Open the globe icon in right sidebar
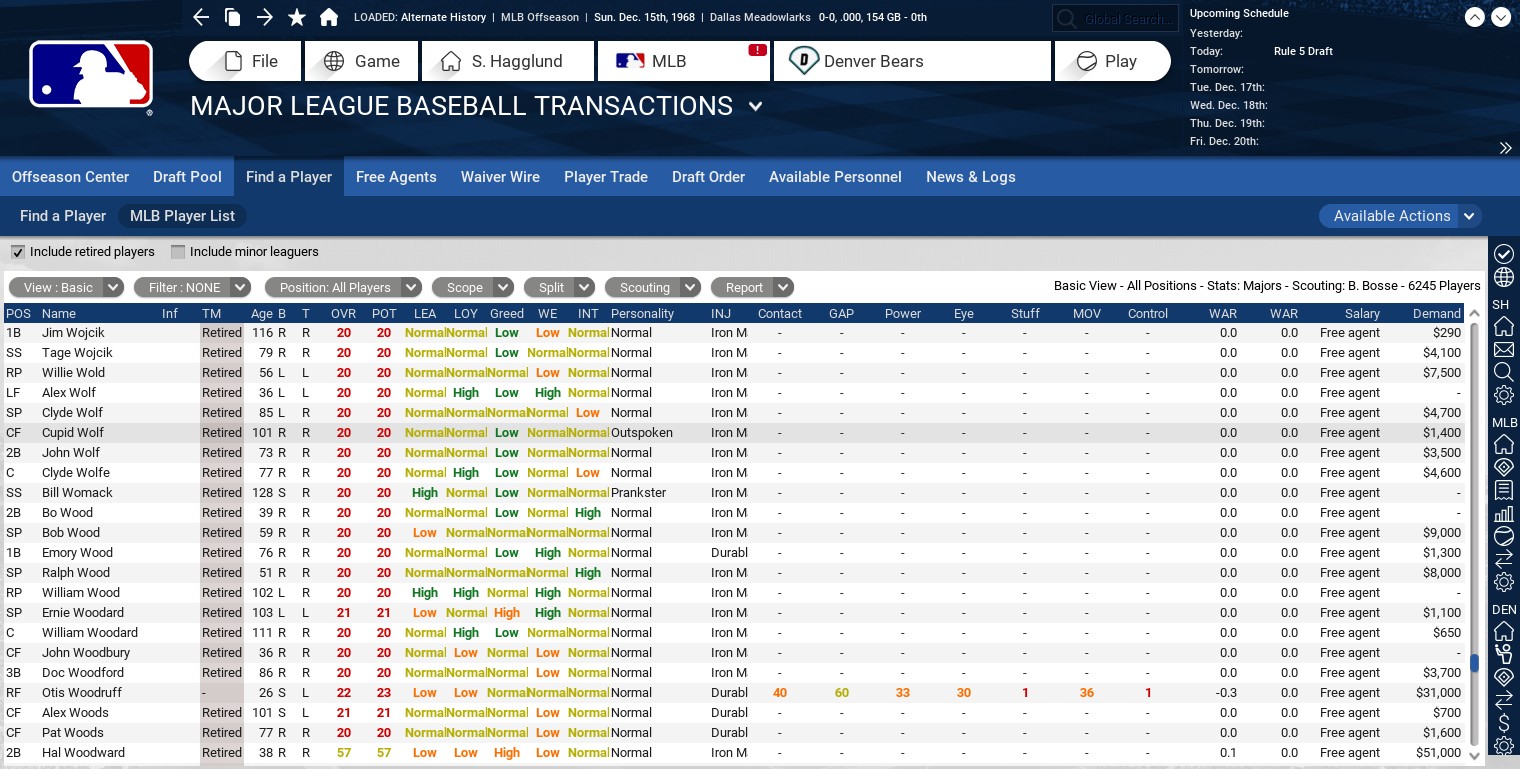The image size is (1520, 769). [x=1504, y=277]
